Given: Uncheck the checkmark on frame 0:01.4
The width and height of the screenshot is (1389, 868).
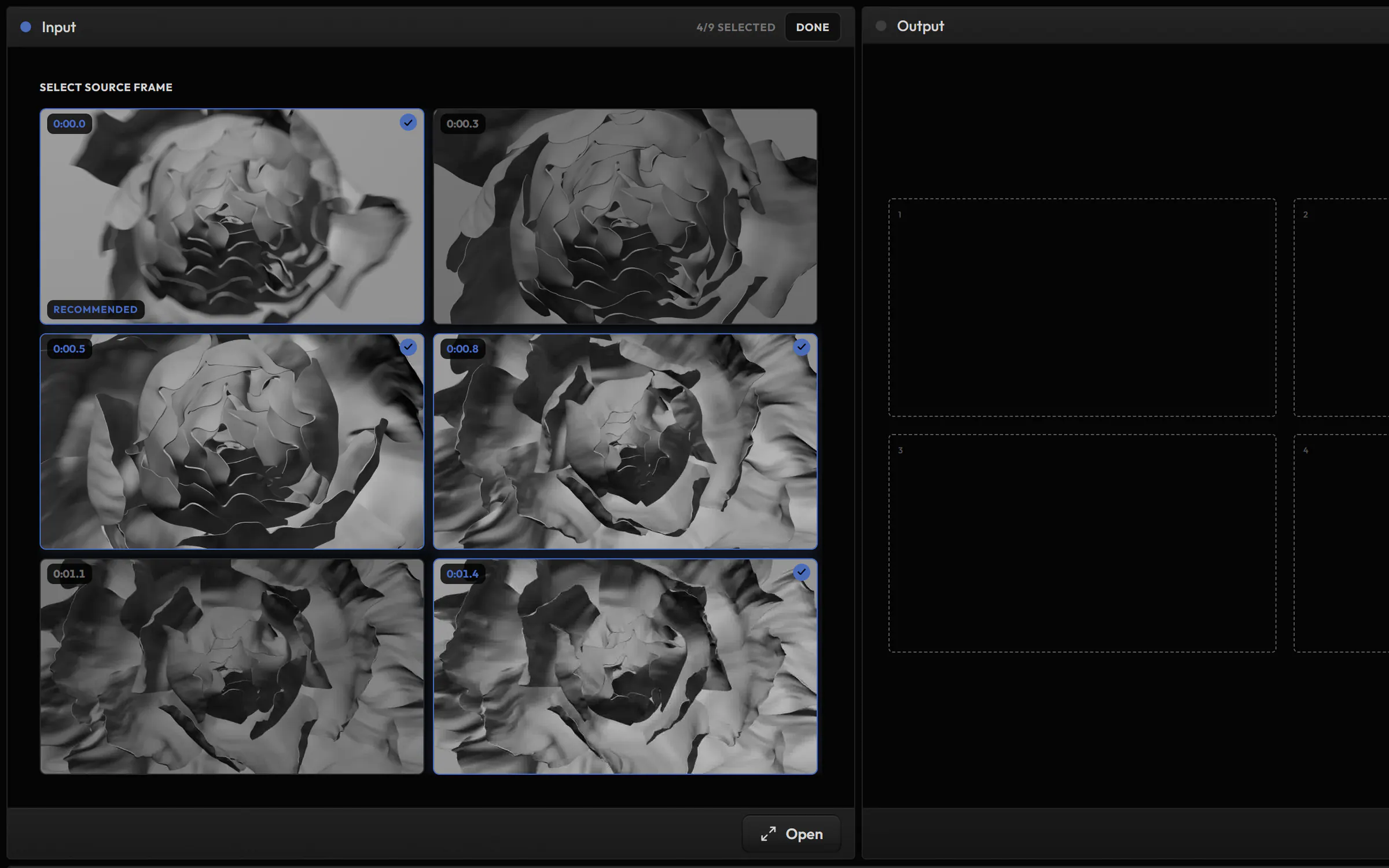Looking at the screenshot, I should (801, 572).
